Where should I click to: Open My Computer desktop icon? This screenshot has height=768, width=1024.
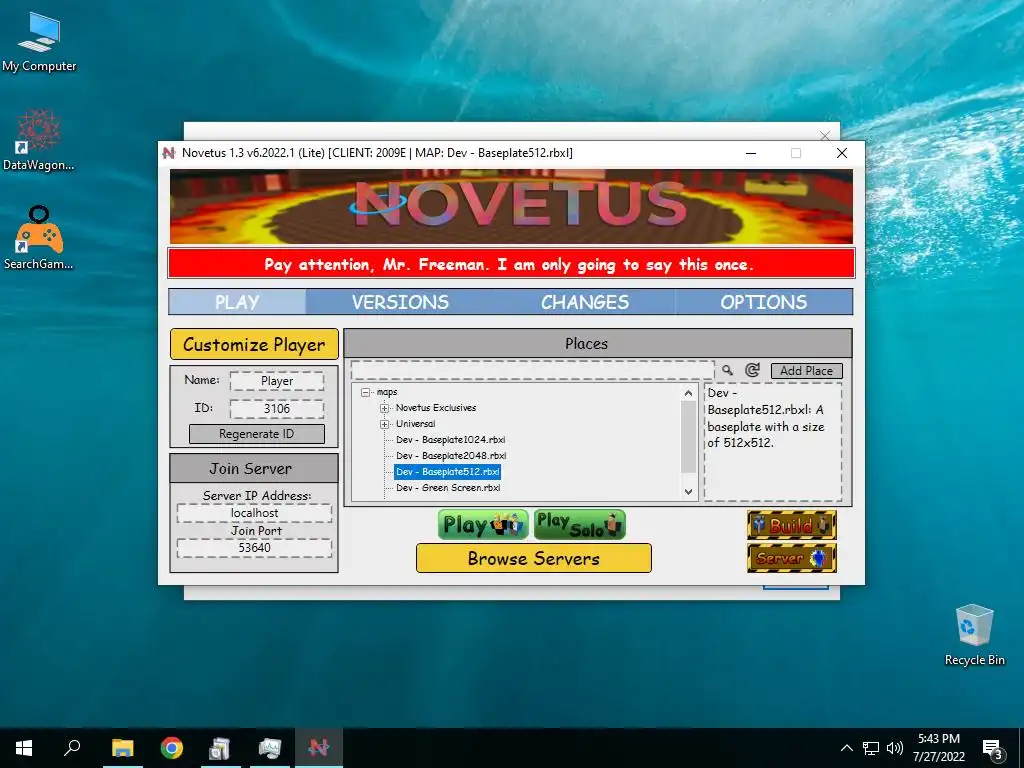click(39, 41)
